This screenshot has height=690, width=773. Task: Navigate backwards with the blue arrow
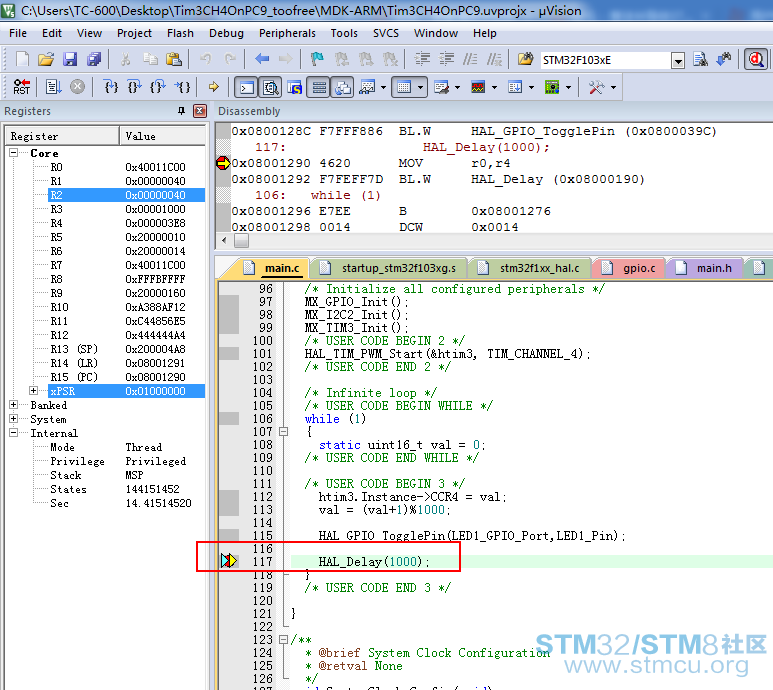tap(262, 60)
